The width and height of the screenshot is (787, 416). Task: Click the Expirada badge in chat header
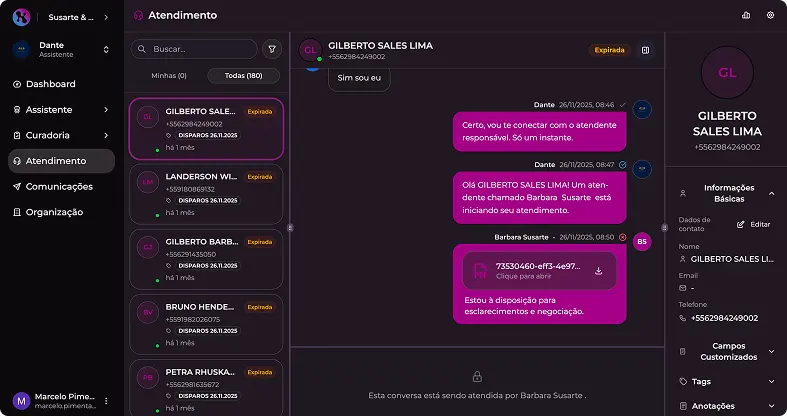tap(609, 50)
